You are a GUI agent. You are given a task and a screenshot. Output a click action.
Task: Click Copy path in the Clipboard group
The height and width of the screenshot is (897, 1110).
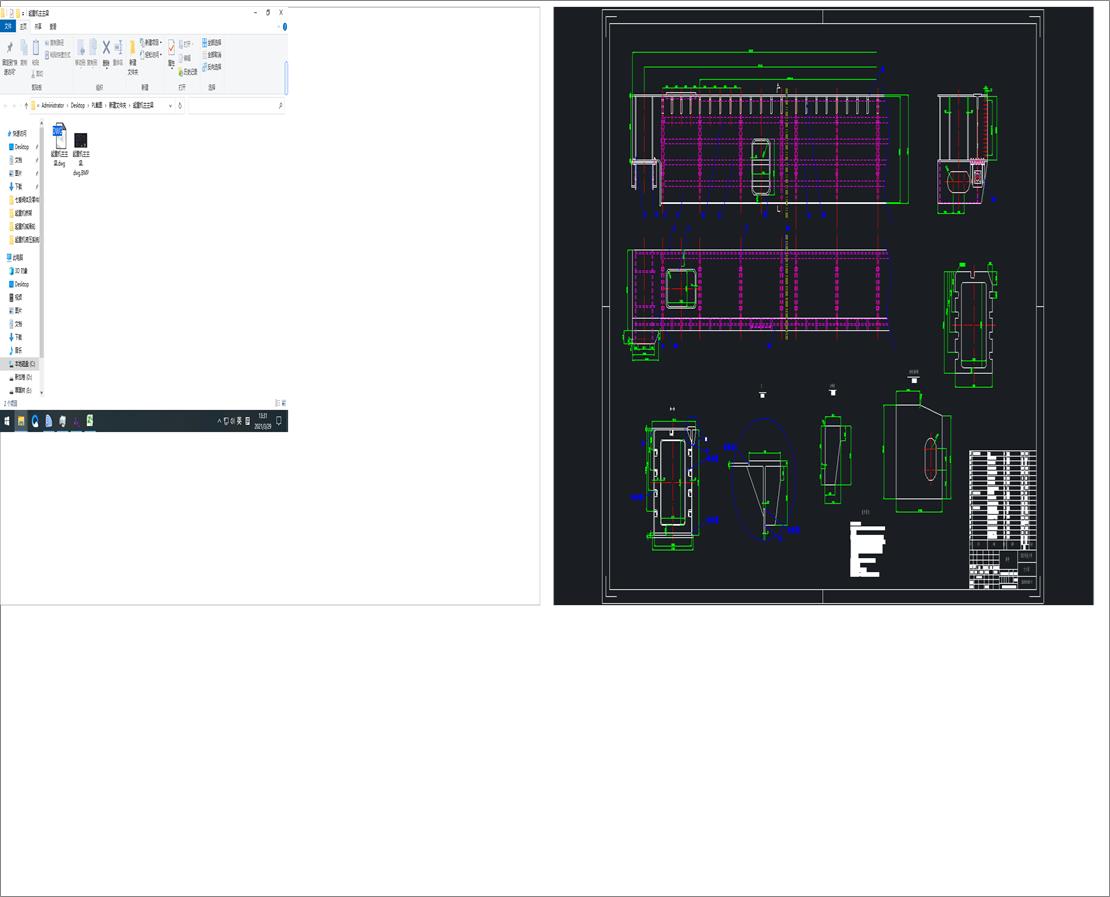pyautogui.click(x=55, y=43)
